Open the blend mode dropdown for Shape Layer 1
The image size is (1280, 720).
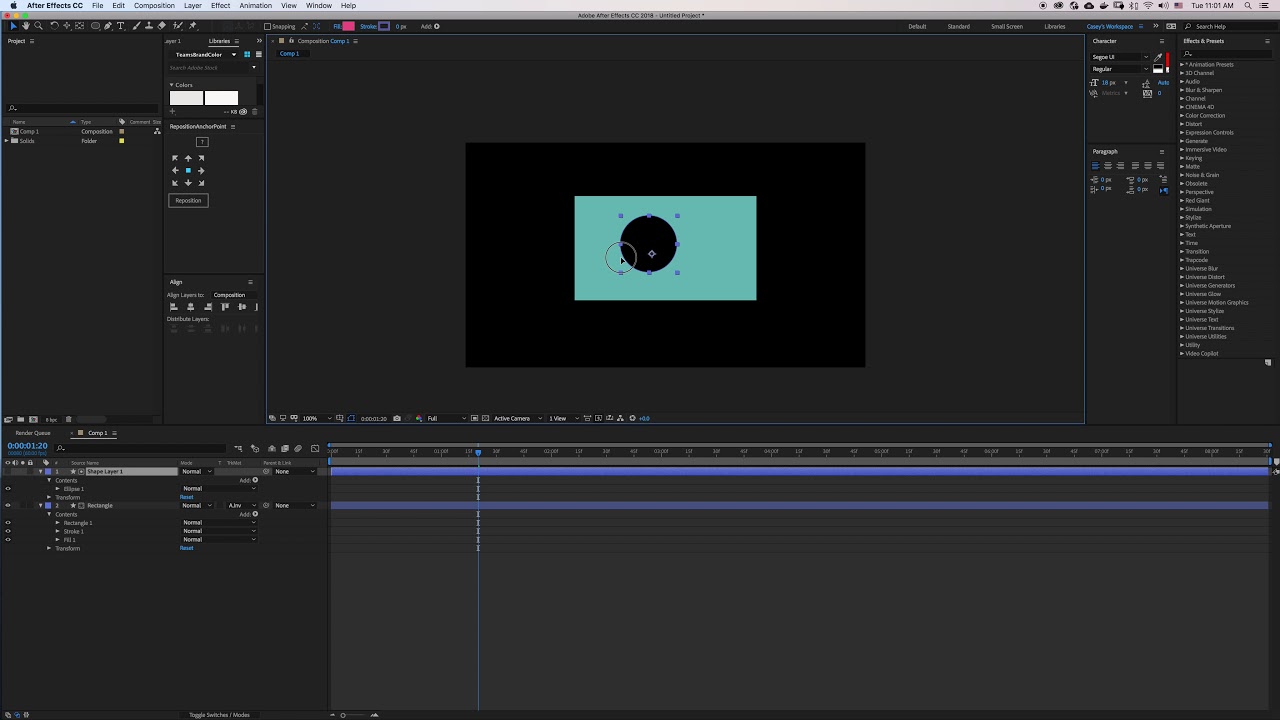[196, 471]
